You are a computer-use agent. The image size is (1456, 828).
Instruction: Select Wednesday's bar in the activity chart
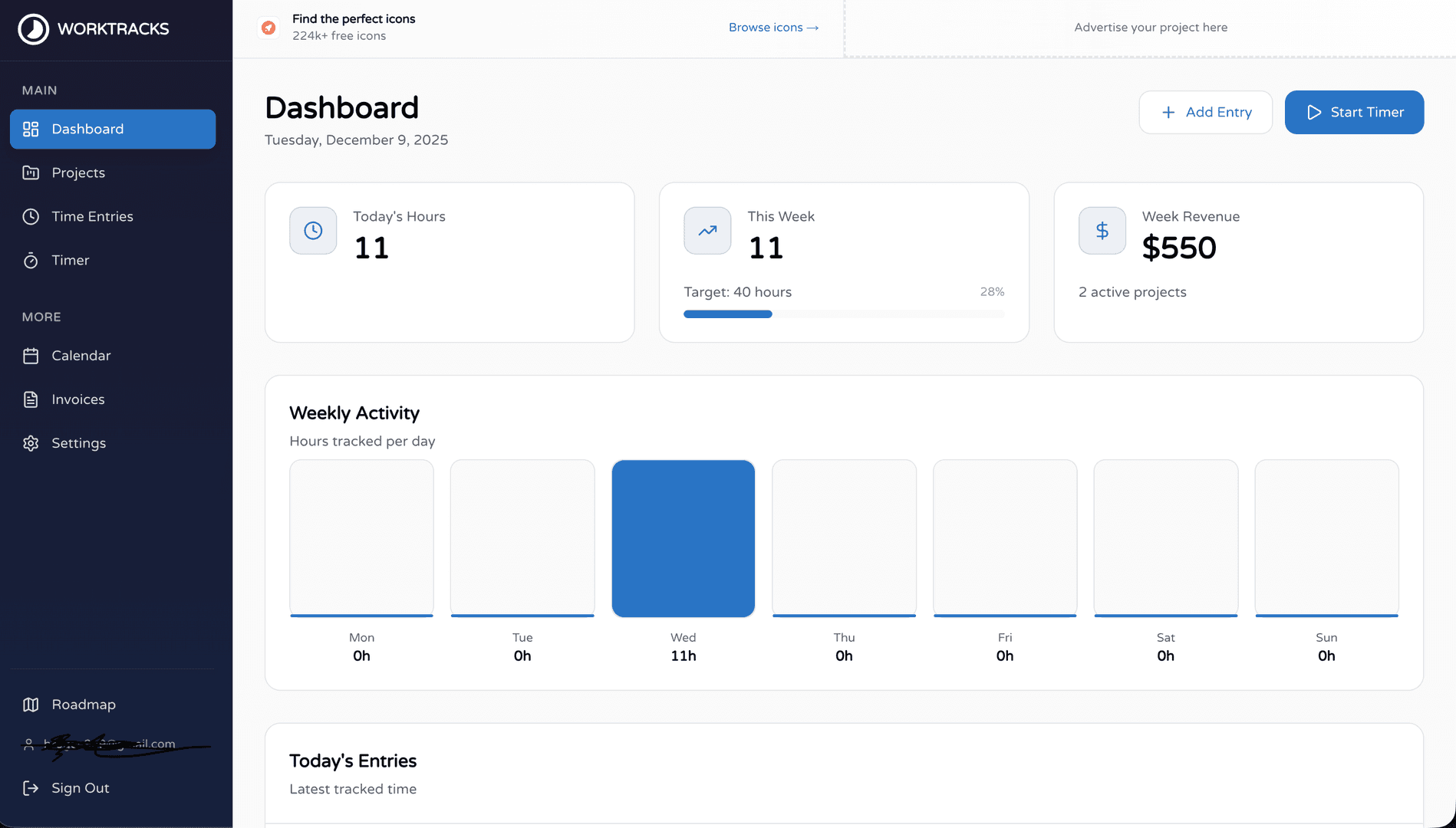click(x=683, y=538)
